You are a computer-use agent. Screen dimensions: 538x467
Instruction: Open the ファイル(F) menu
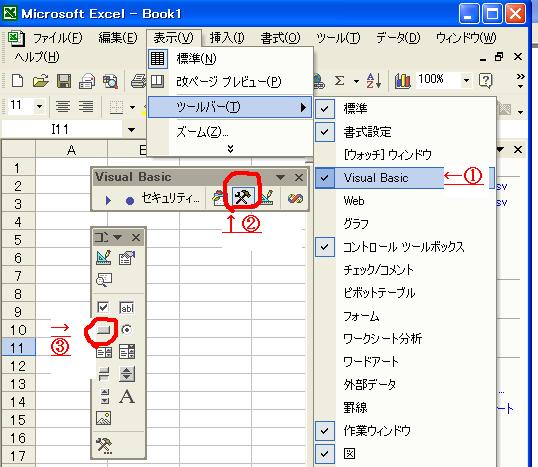[x=58, y=38]
